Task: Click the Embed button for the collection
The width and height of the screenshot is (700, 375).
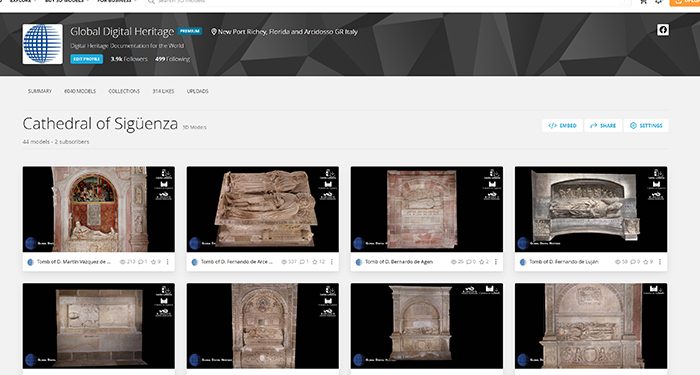Action: pos(562,125)
